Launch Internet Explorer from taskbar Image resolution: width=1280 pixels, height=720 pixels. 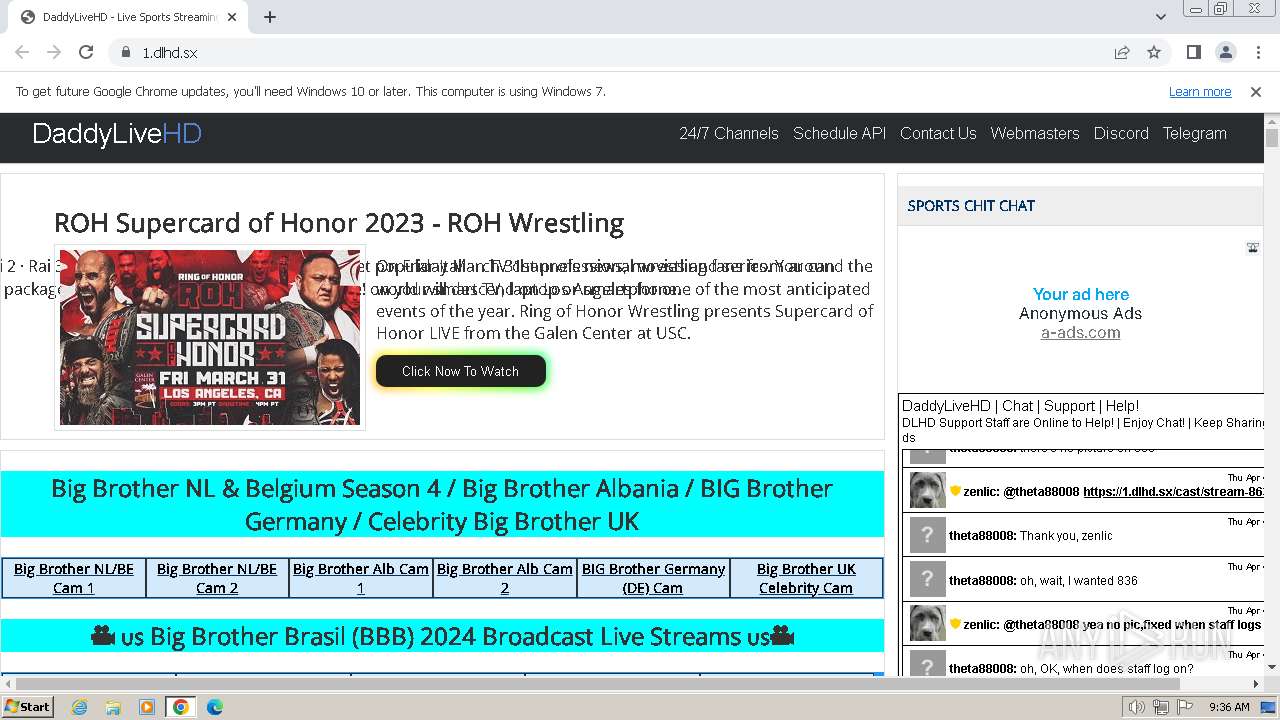80,707
